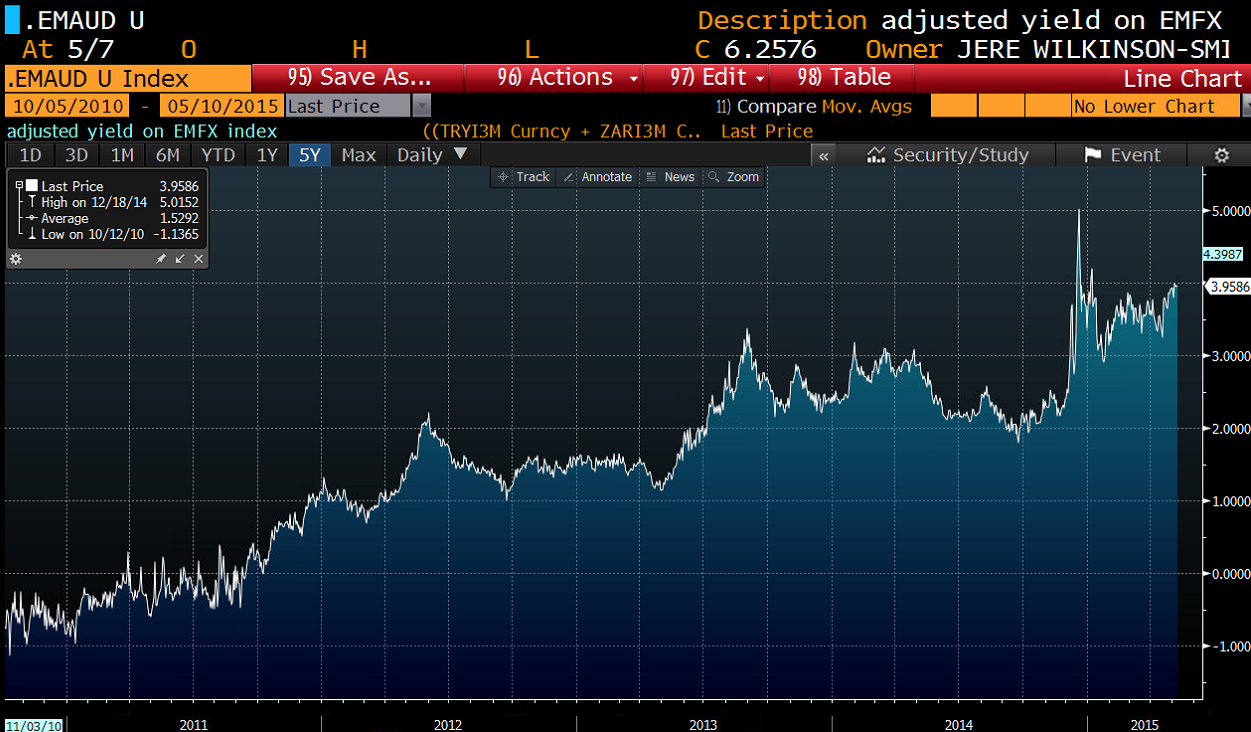Screen dimensions: 1251x732
Task: Click the Mov. Avgs label
Action: click(x=866, y=106)
